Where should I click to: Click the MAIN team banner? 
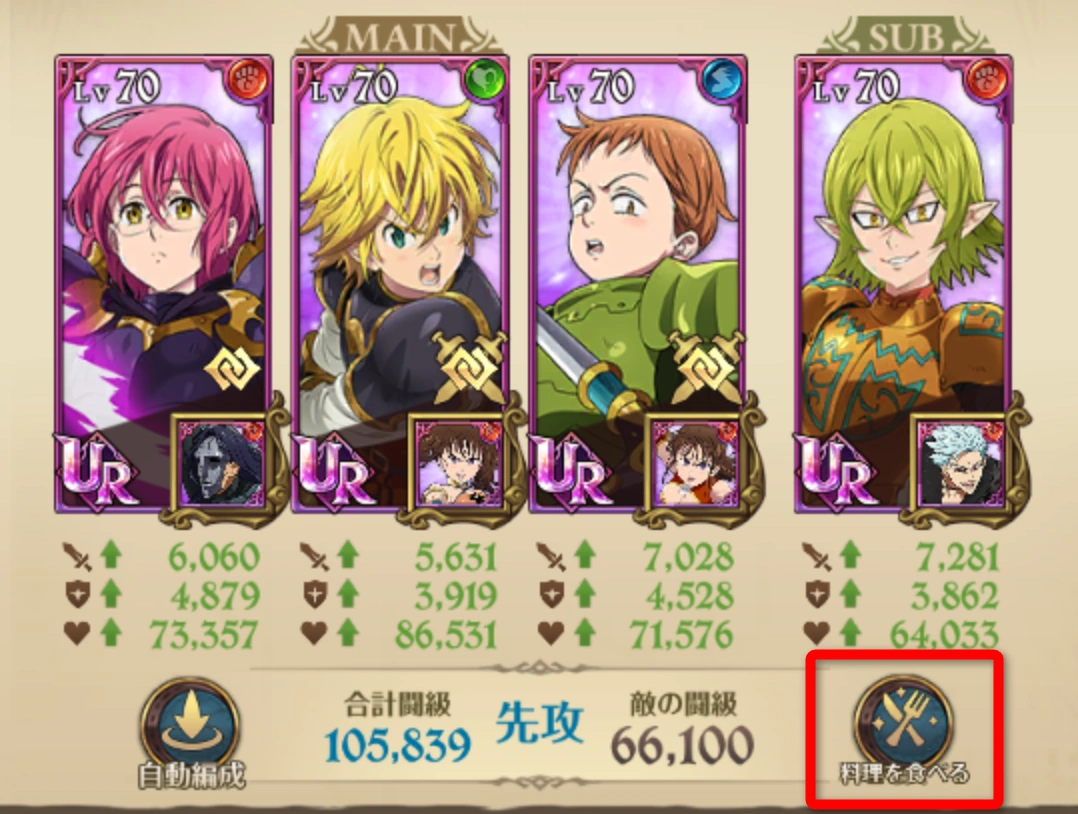click(x=402, y=36)
